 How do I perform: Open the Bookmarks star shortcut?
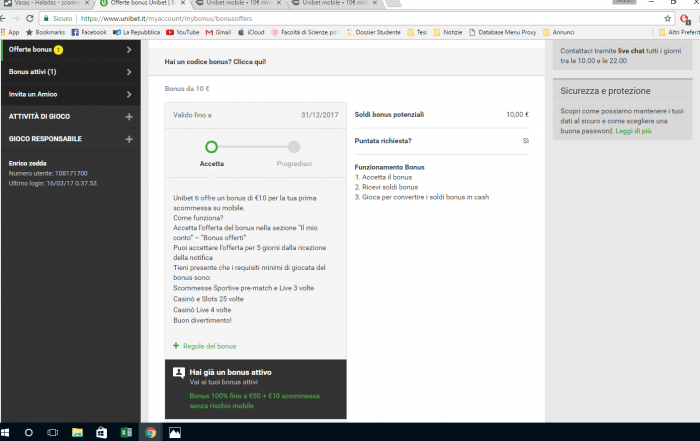pyautogui.click(x=46, y=32)
